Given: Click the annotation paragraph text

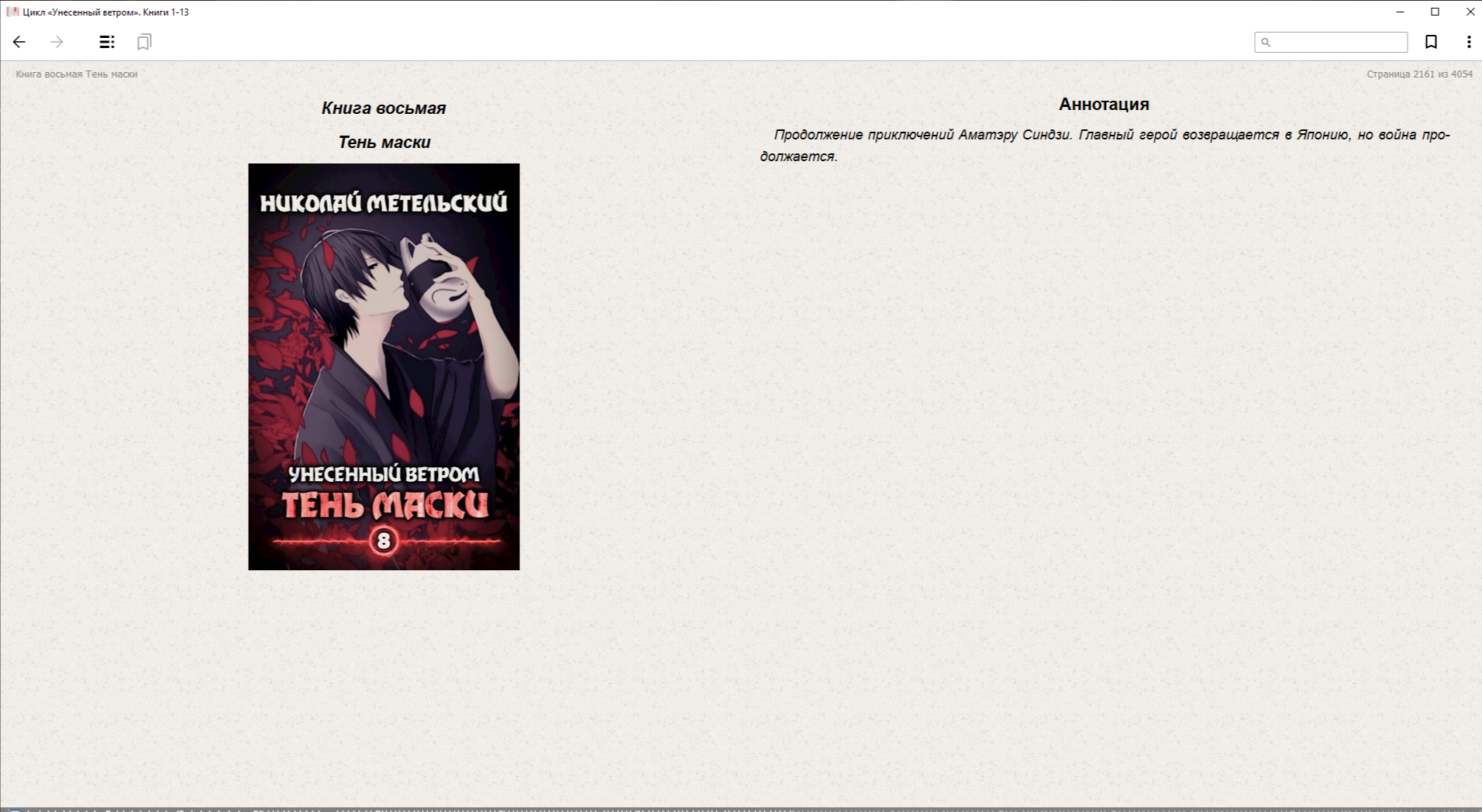Looking at the screenshot, I should tap(1105, 146).
